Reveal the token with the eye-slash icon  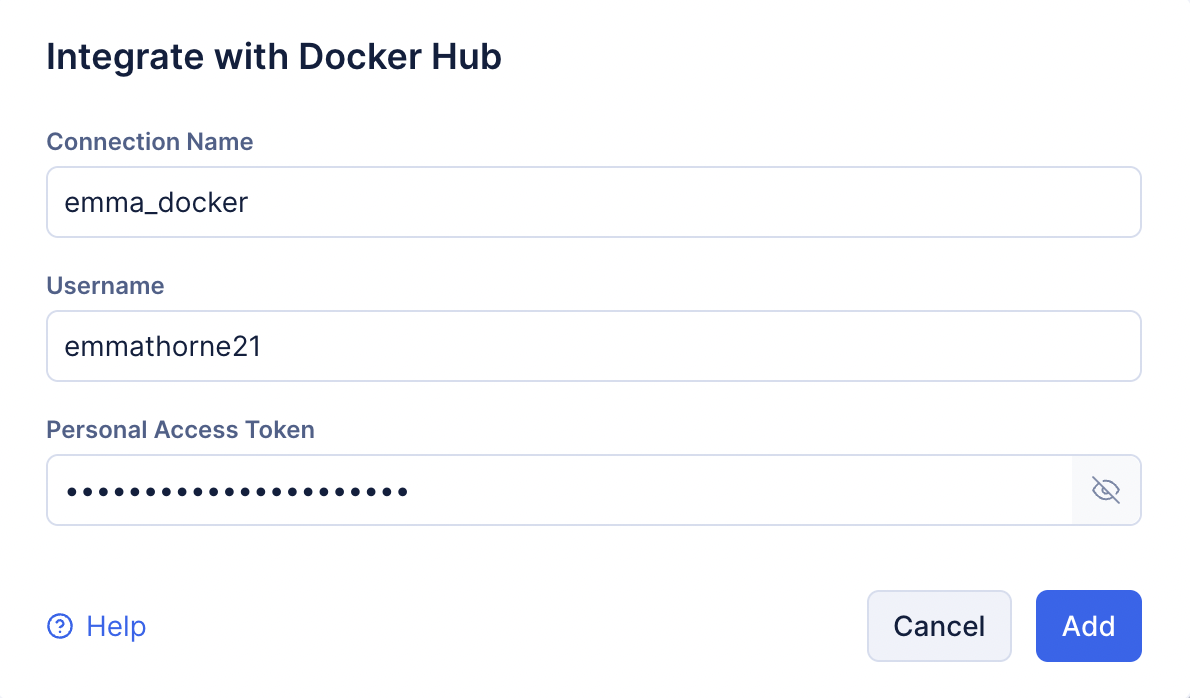click(1105, 490)
